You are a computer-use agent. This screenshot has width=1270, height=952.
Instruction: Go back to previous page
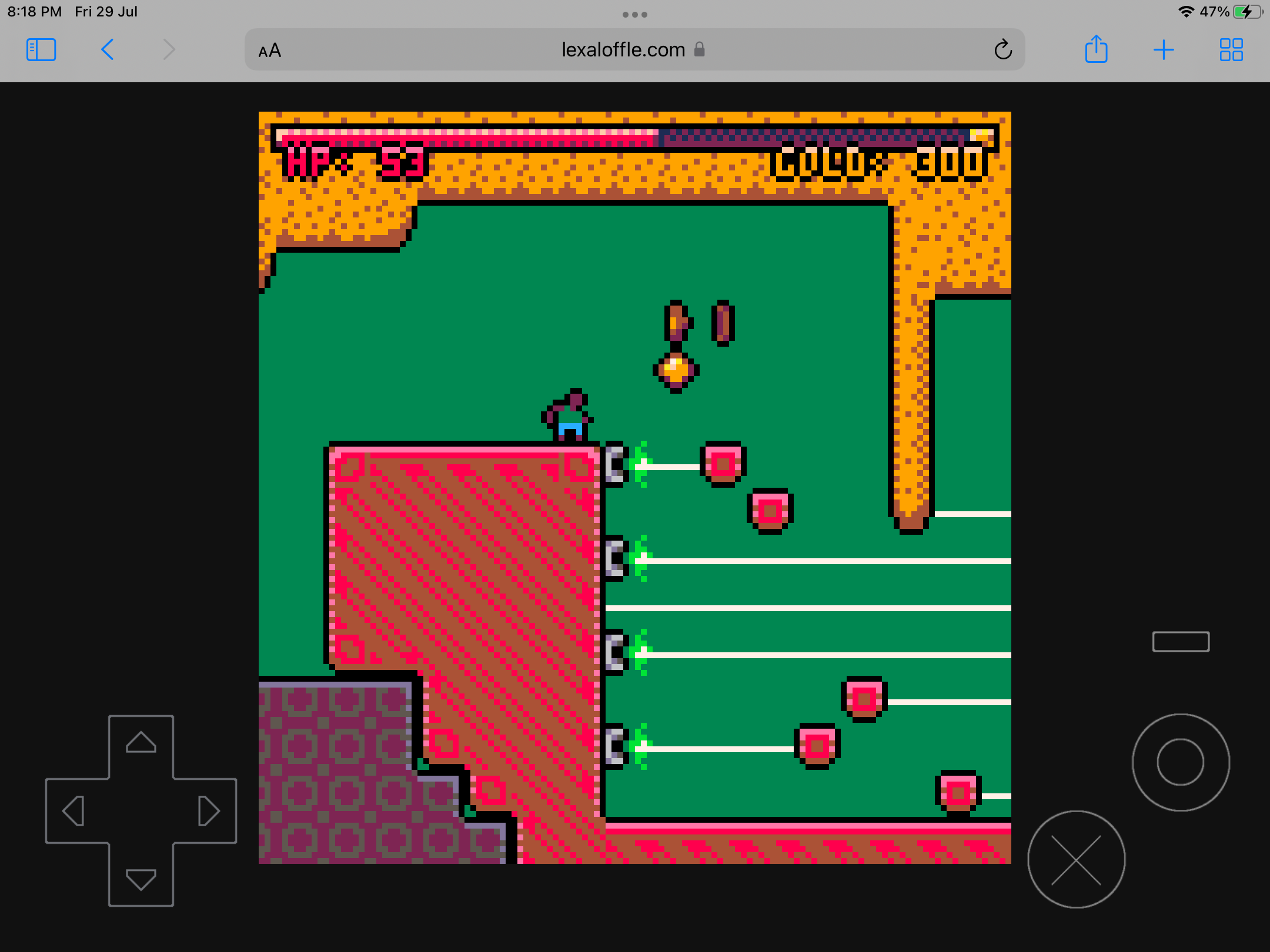click(107, 50)
